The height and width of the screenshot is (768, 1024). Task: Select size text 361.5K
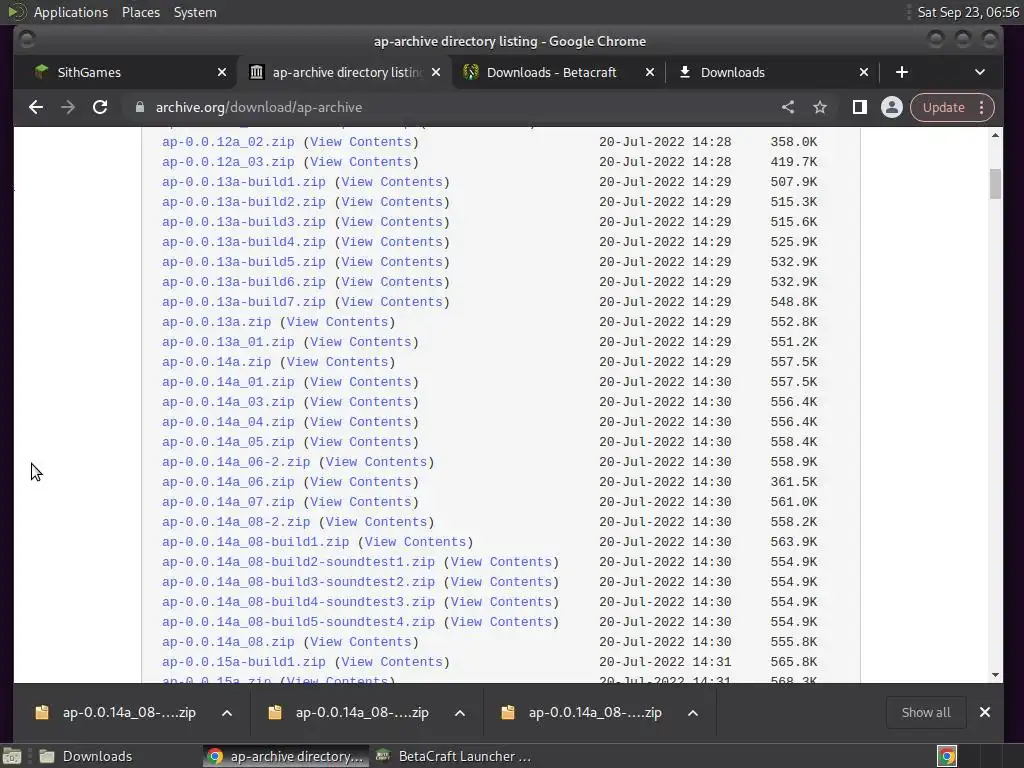793,482
